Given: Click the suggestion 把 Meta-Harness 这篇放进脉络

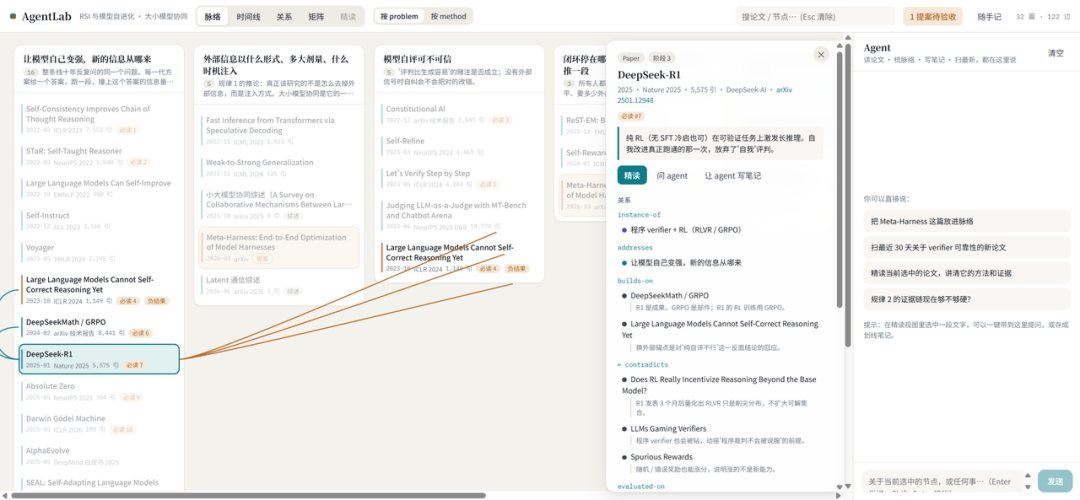Looking at the screenshot, I should (x=966, y=221).
